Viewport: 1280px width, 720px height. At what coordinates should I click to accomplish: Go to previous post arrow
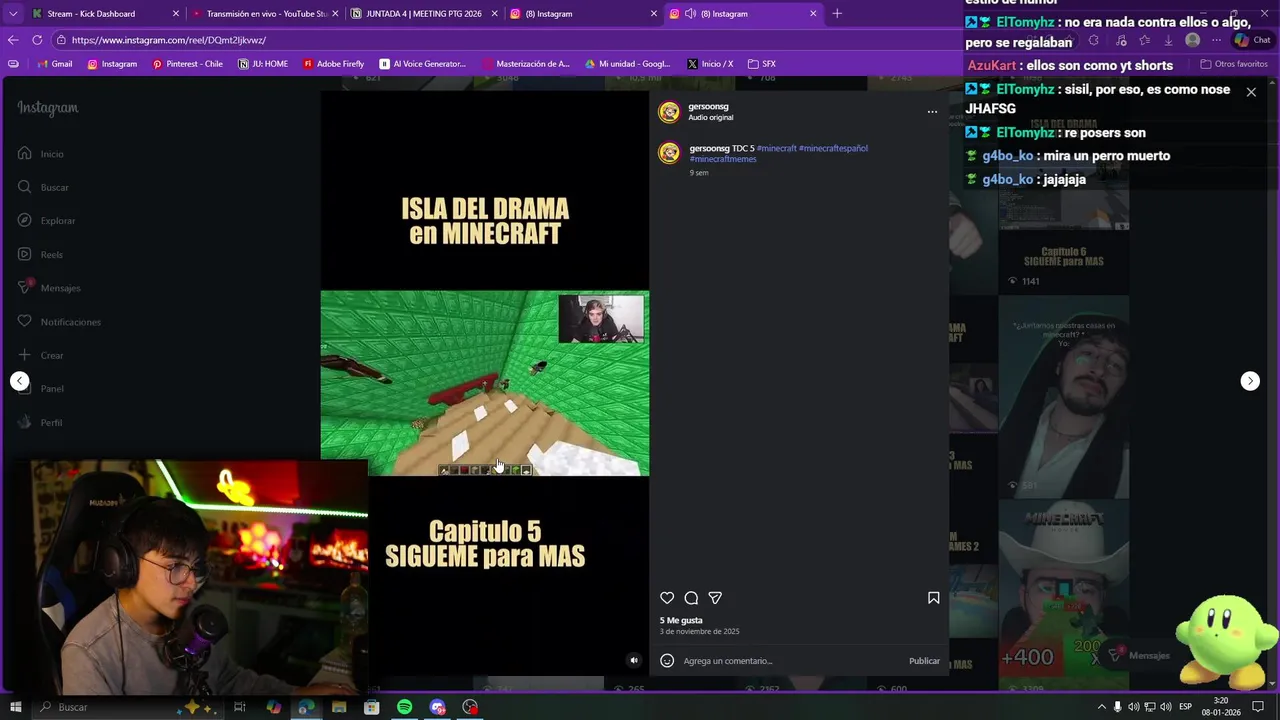click(x=19, y=381)
